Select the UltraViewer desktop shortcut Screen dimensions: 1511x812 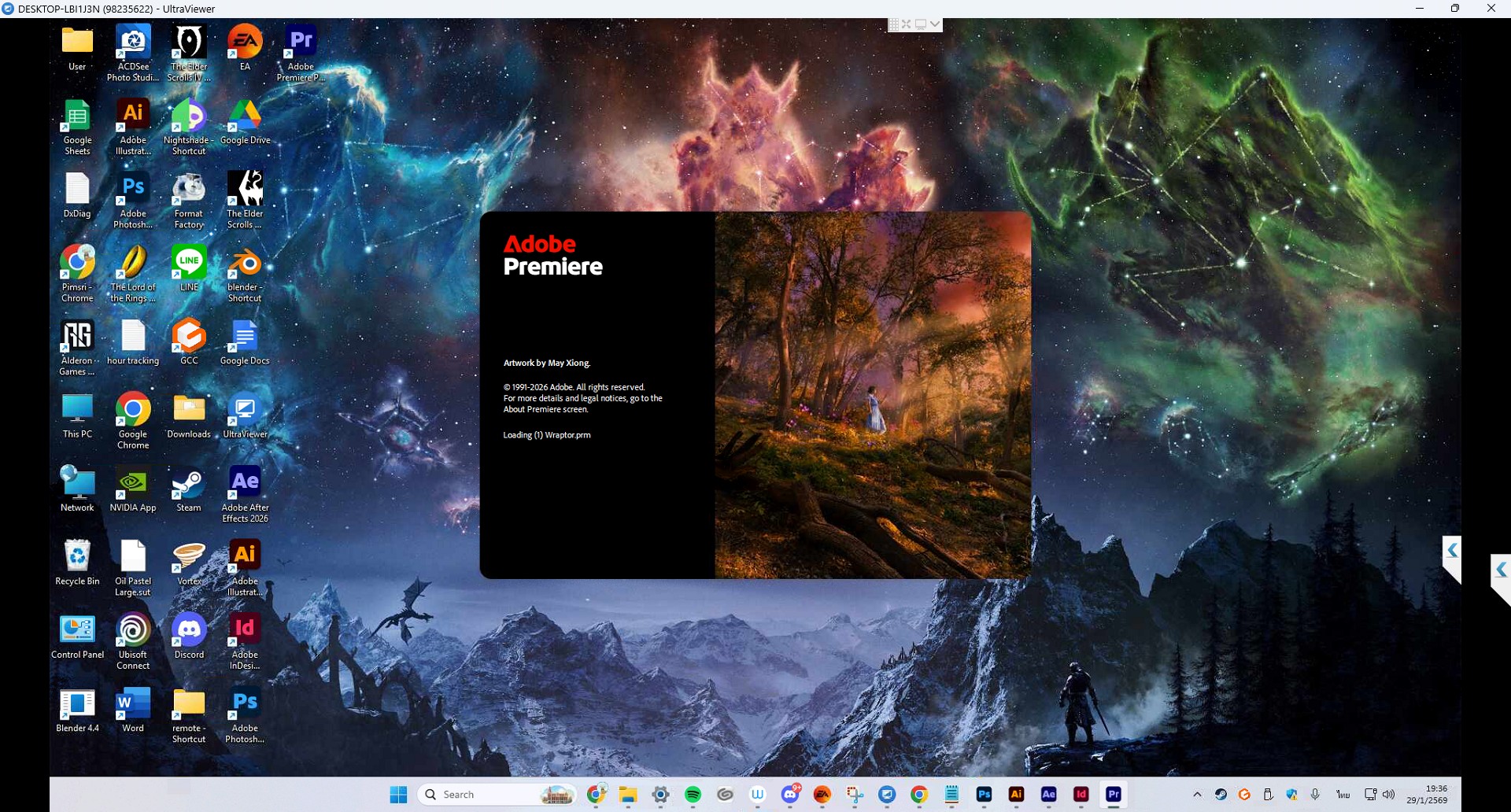coord(245,416)
